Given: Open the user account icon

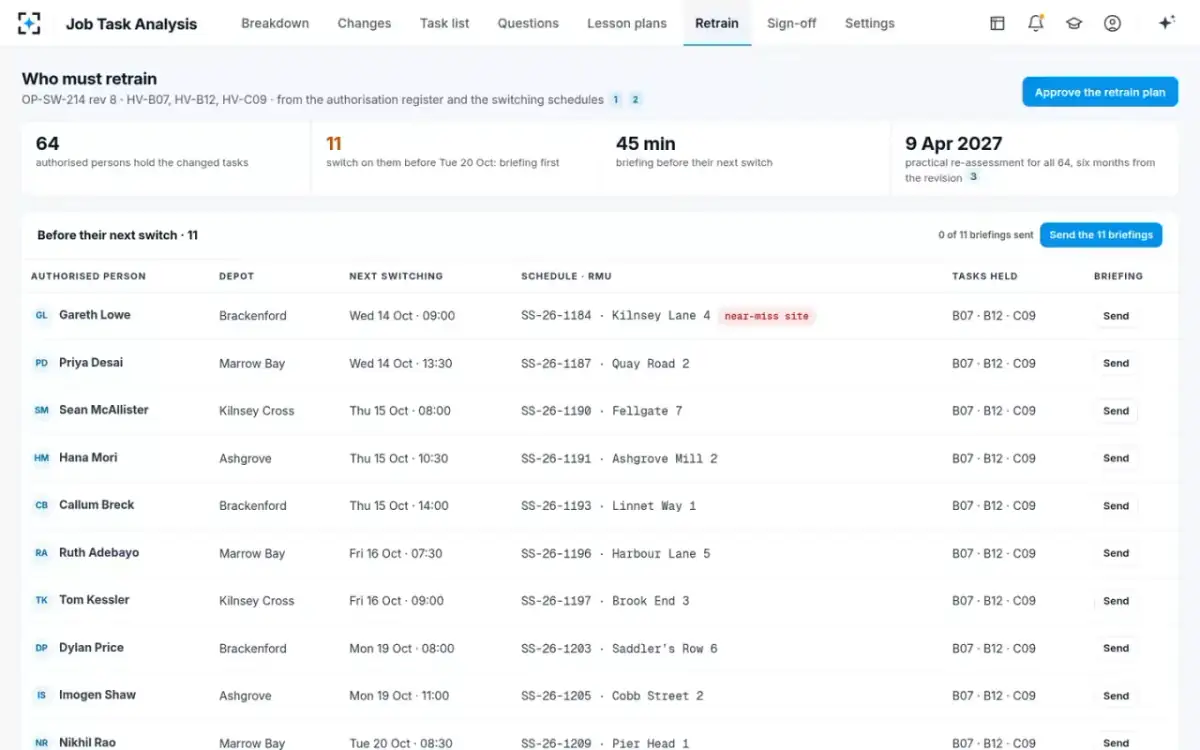Looking at the screenshot, I should tap(1112, 23).
